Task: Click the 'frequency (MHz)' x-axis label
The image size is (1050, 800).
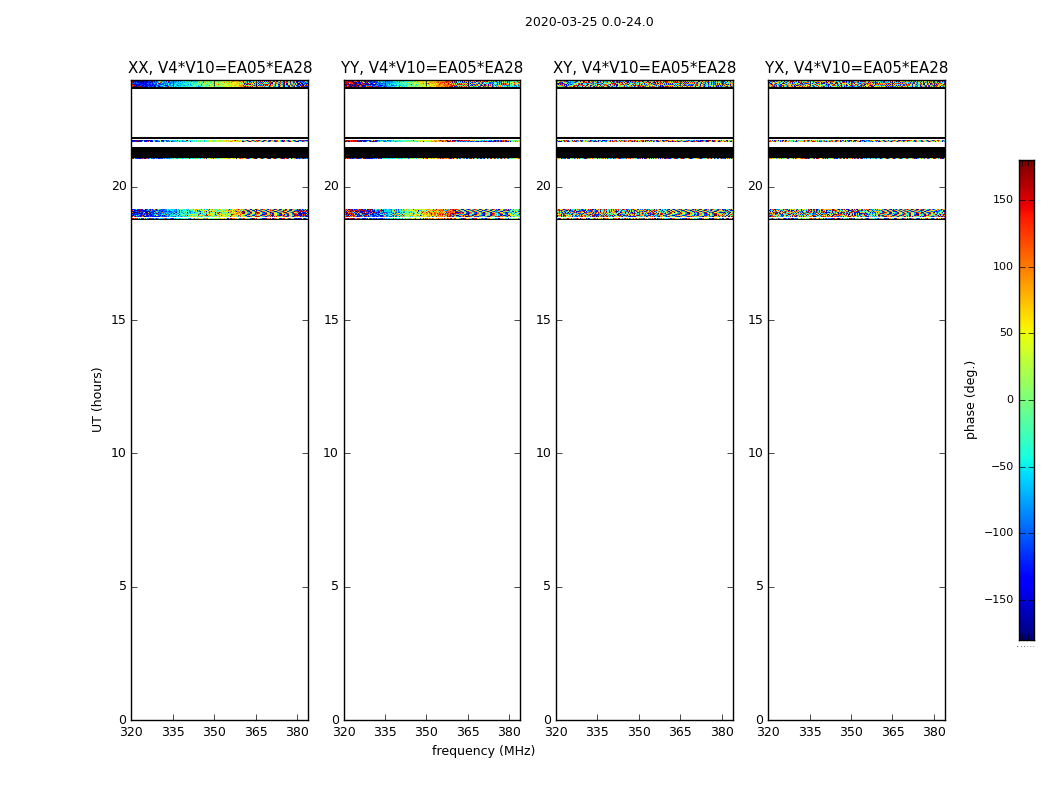Action: (483, 750)
